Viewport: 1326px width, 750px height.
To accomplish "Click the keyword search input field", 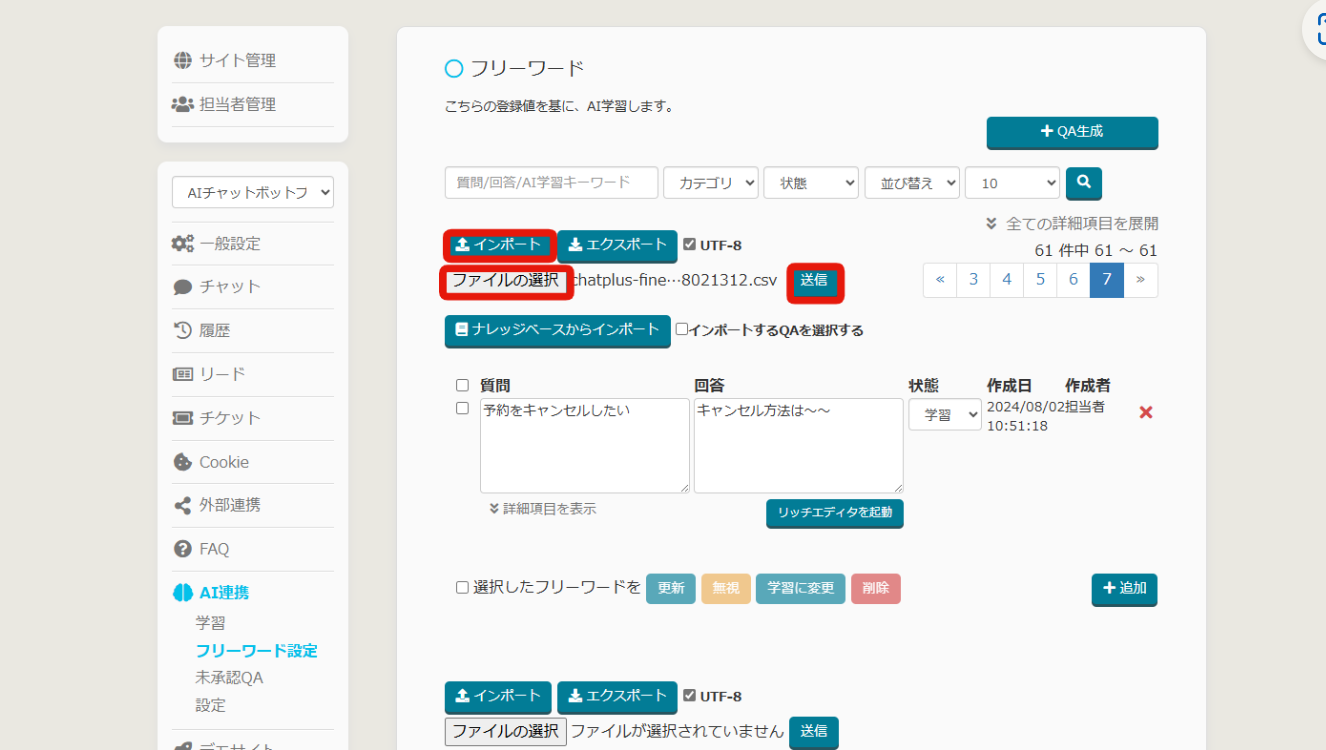I will (x=551, y=183).
